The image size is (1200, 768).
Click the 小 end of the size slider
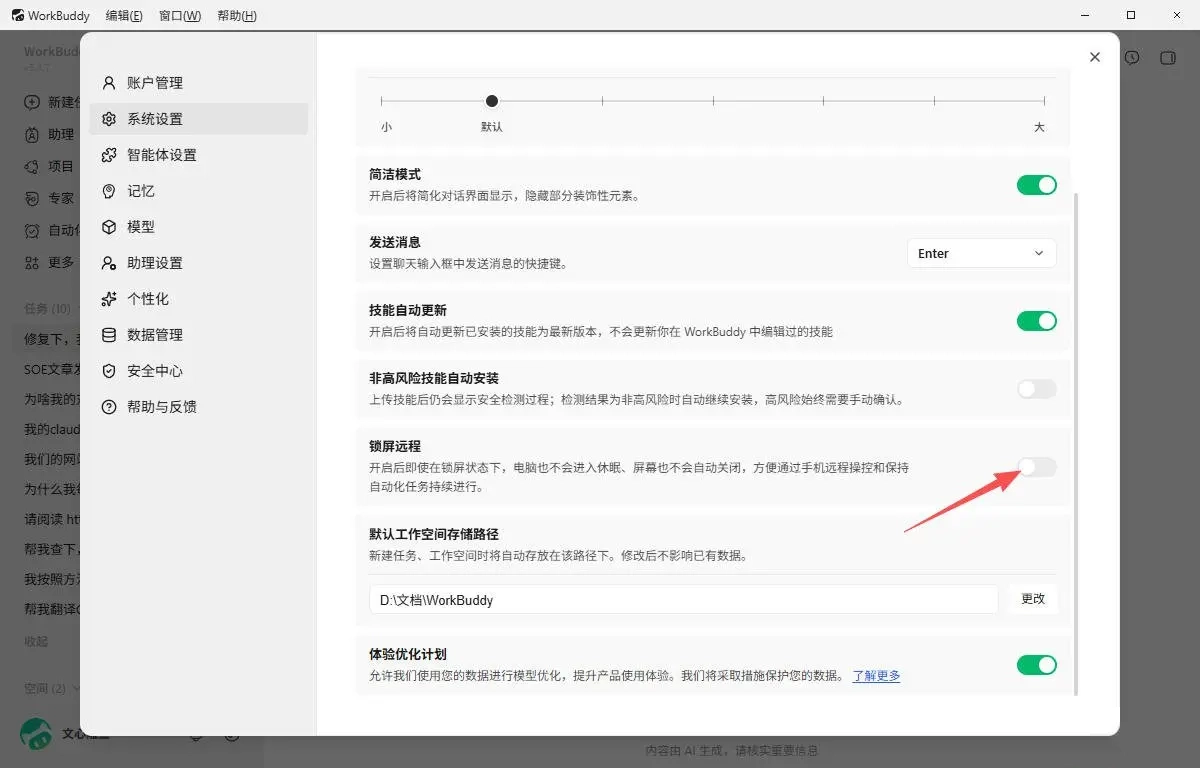[x=386, y=127]
